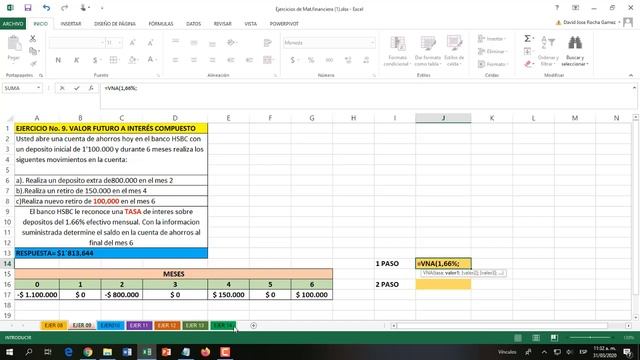Screen dimensions: 640x360
Task: Open the AutoSum sigma tool
Action: pos(527,38)
